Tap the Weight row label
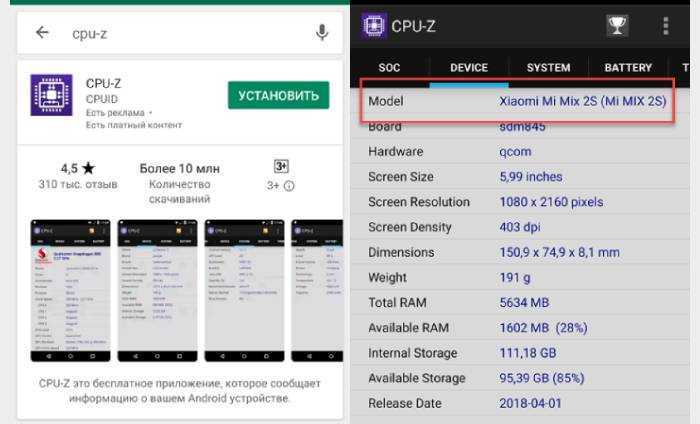Viewport: 700px width, 424px height. point(387,278)
